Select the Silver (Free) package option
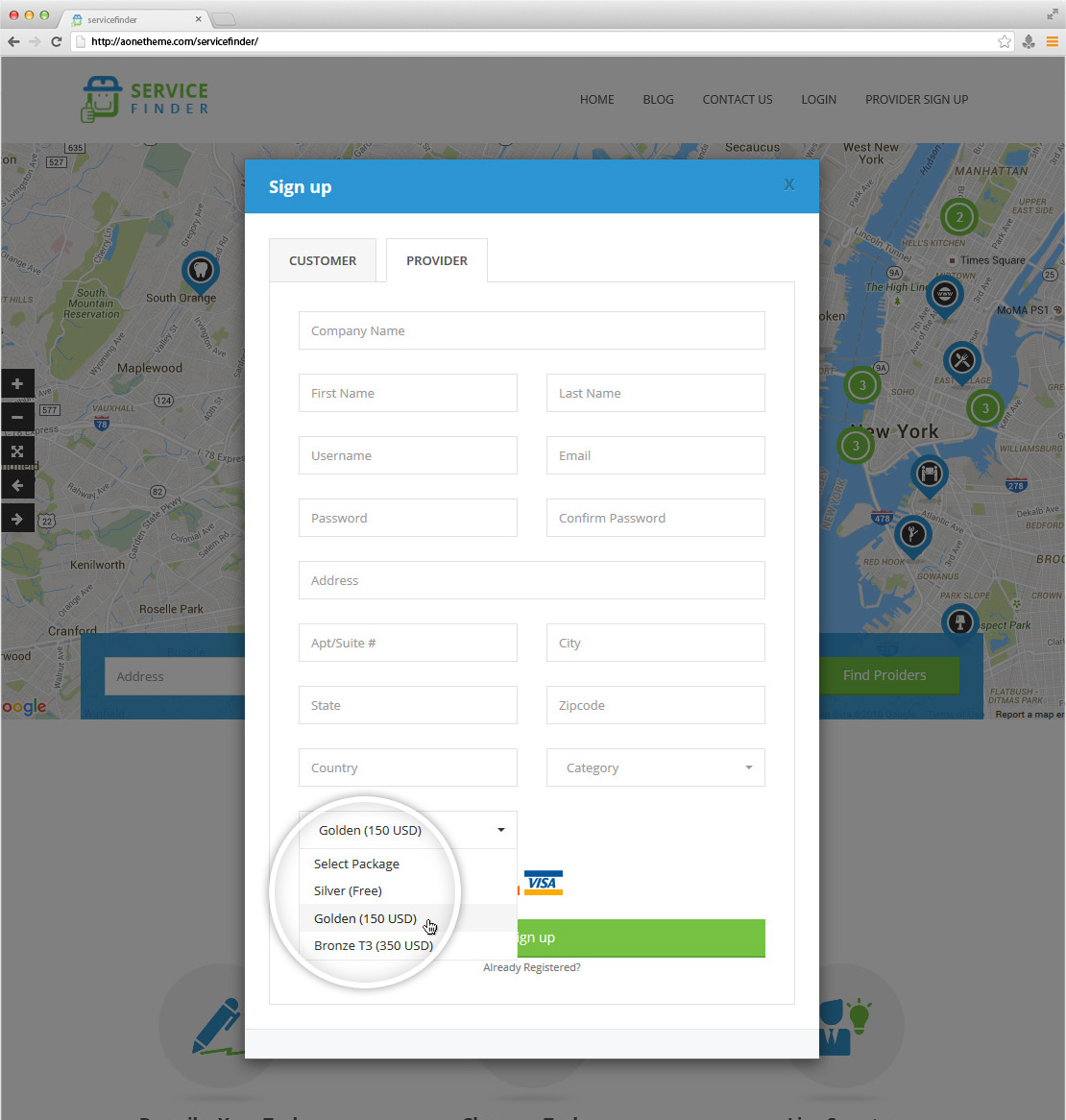The image size is (1066, 1120). coord(348,890)
